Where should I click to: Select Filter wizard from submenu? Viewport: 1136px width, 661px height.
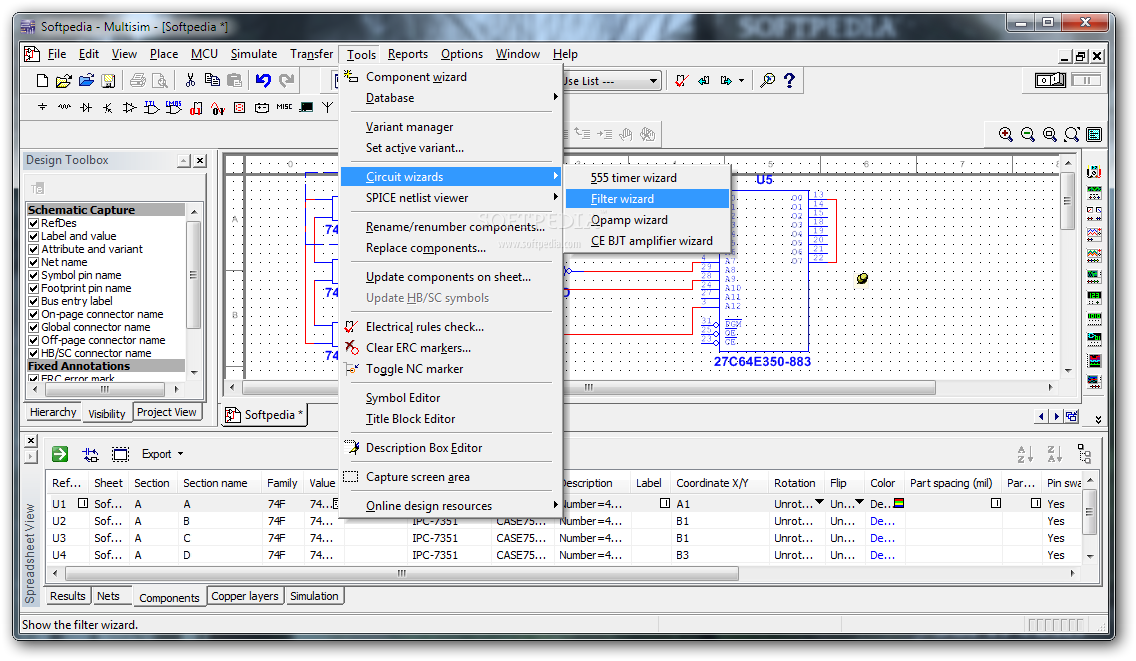(x=648, y=199)
